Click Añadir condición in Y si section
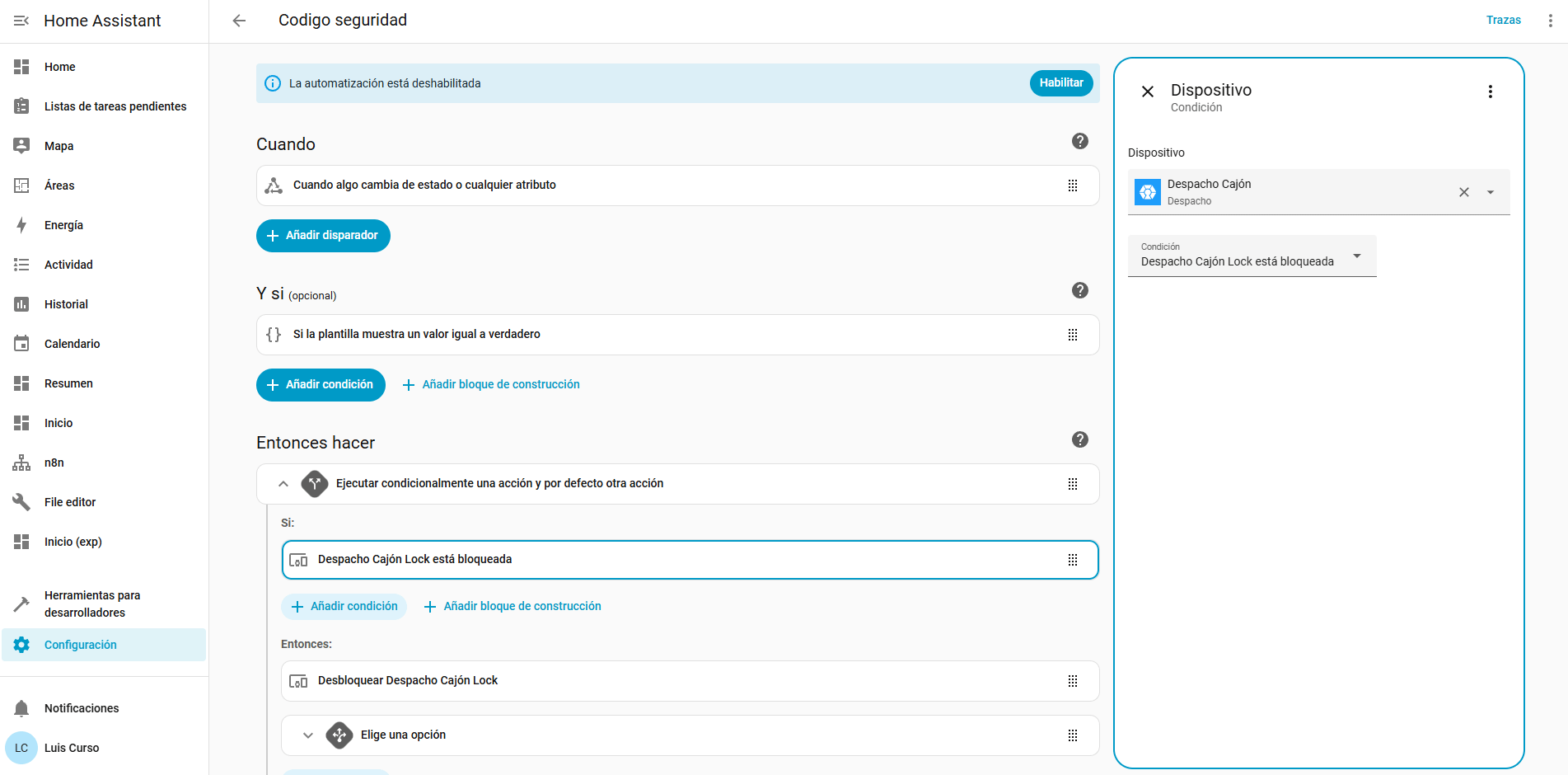Viewport: 1568px width, 775px height. coord(321,385)
